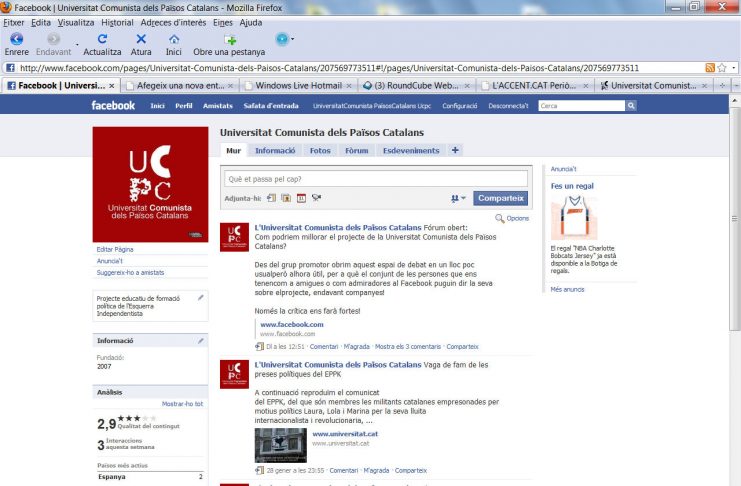741x486 pixels.
Task: Click Mostra els 3 comentaris link
Action: (x=408, y=347)
